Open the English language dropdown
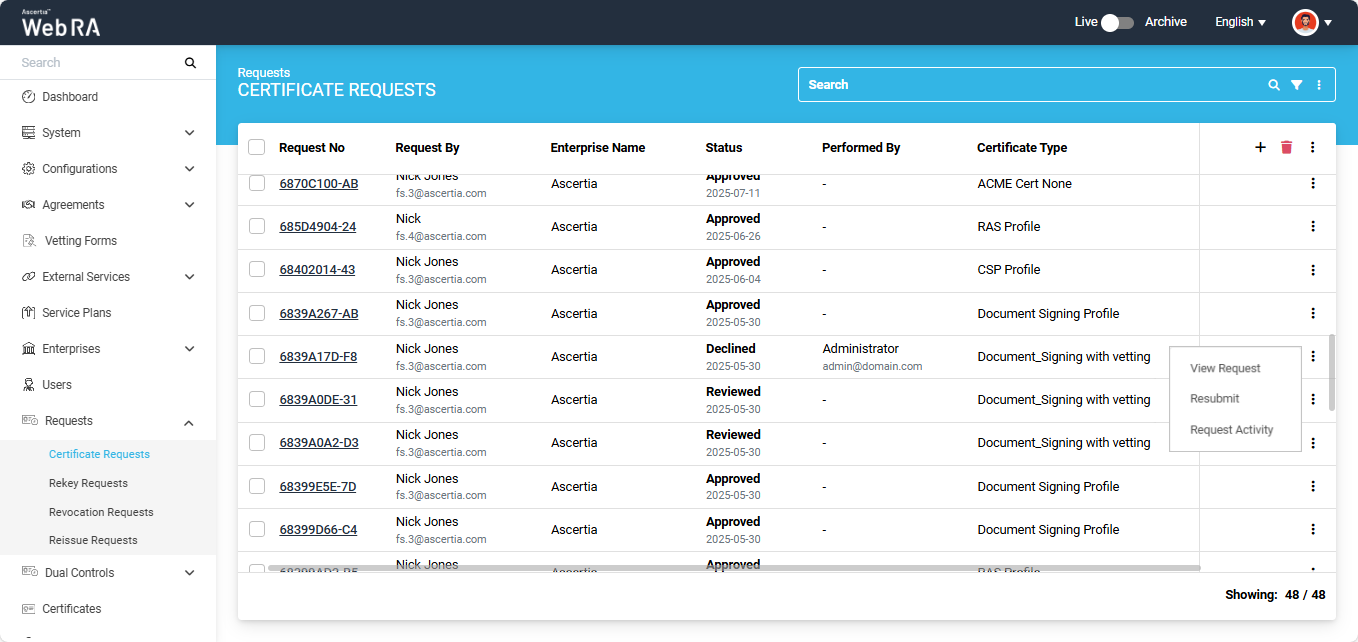 pyautogui.click(x=1240, y=22)
